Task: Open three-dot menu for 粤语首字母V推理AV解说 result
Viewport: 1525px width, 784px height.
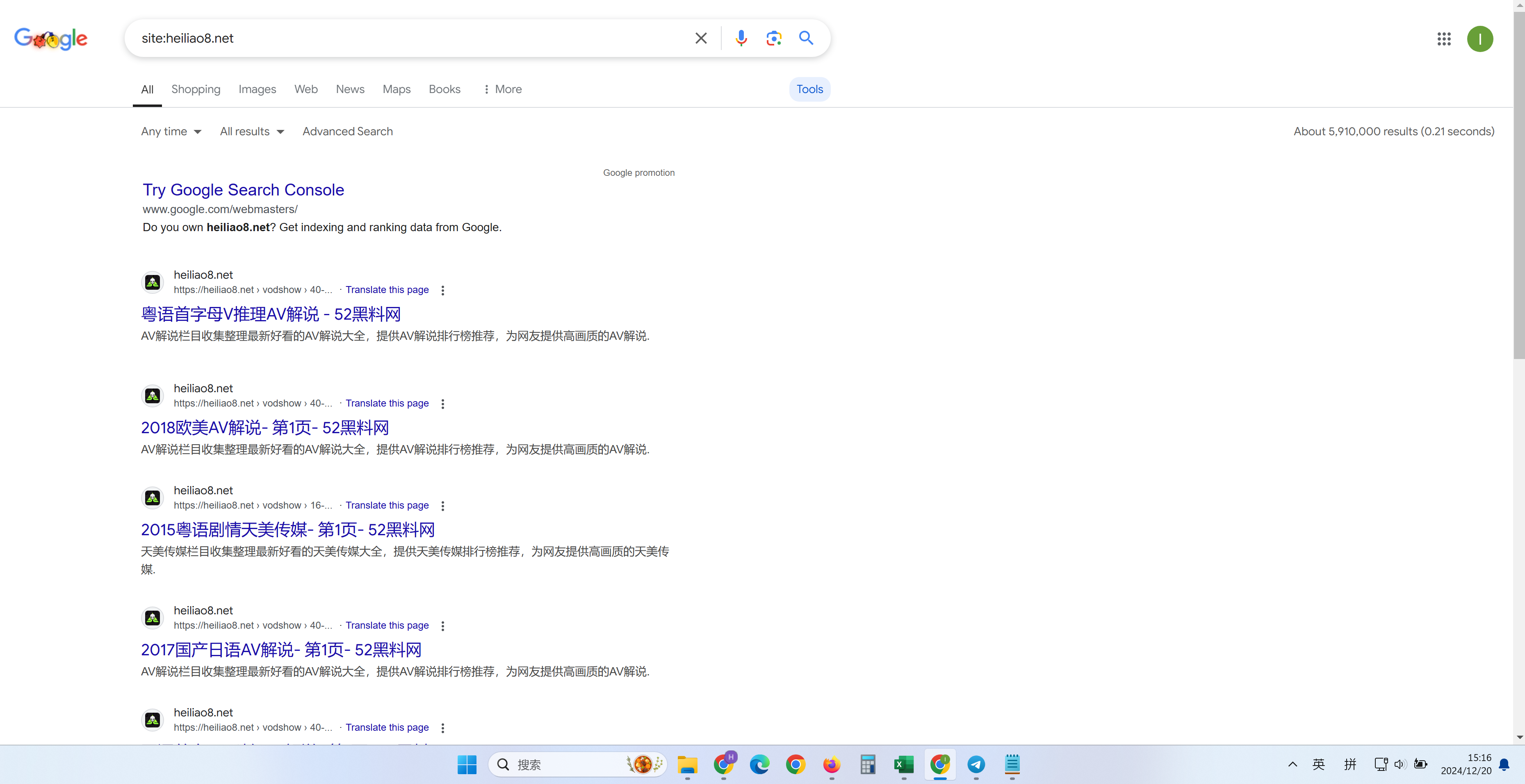Action: point(443,291)
